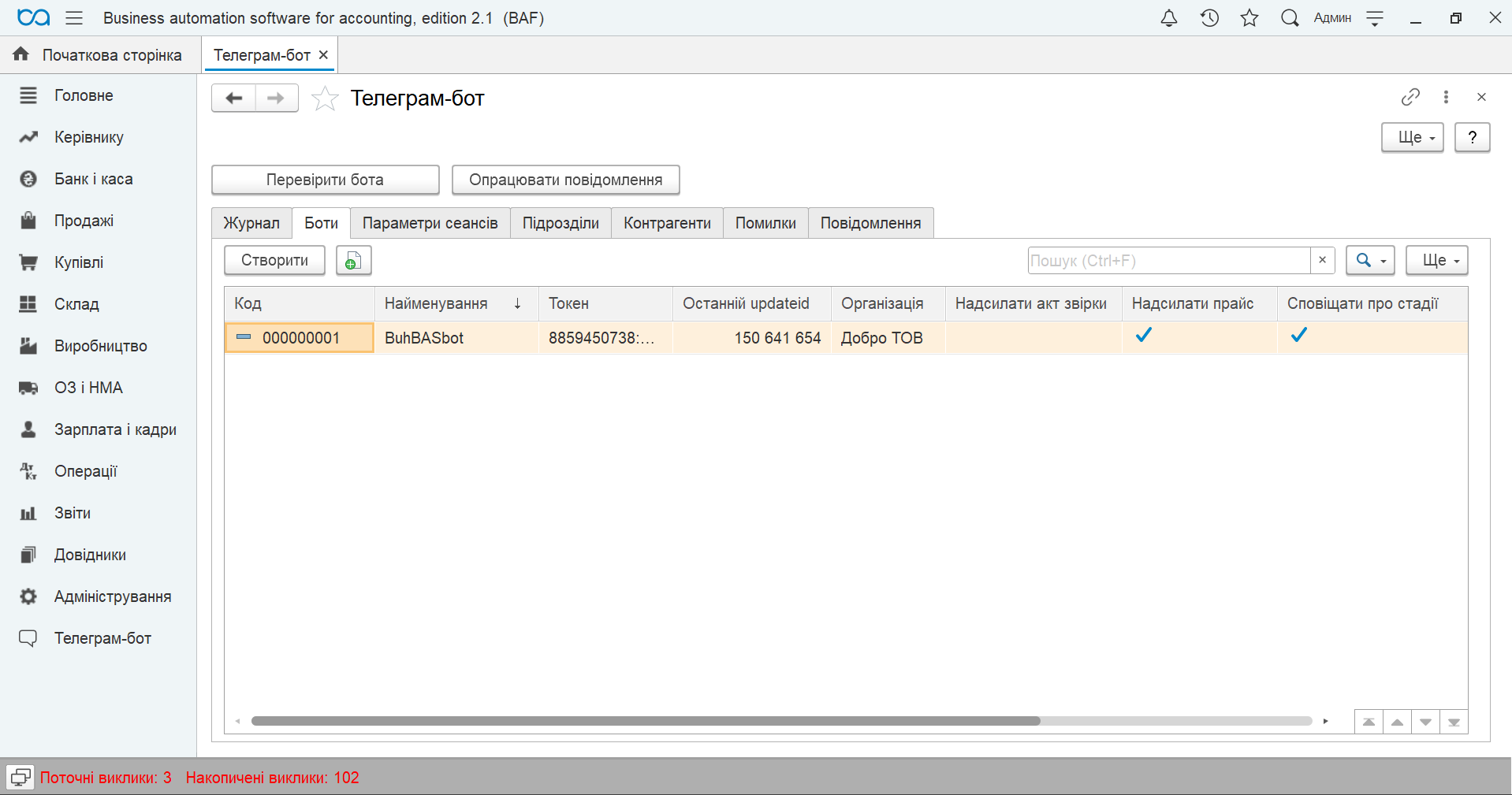Switch to the Параметри сеансів tab
Viewport: 1512px width, 795px height.
coord(430,223)
